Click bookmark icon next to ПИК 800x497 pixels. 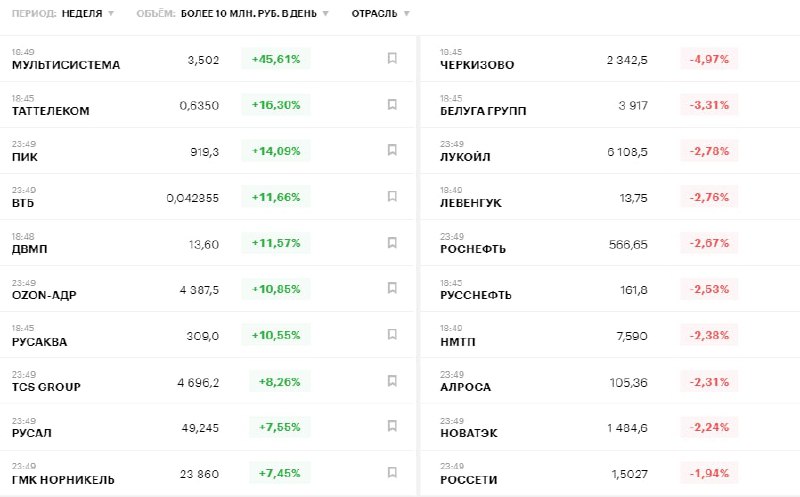392,150
